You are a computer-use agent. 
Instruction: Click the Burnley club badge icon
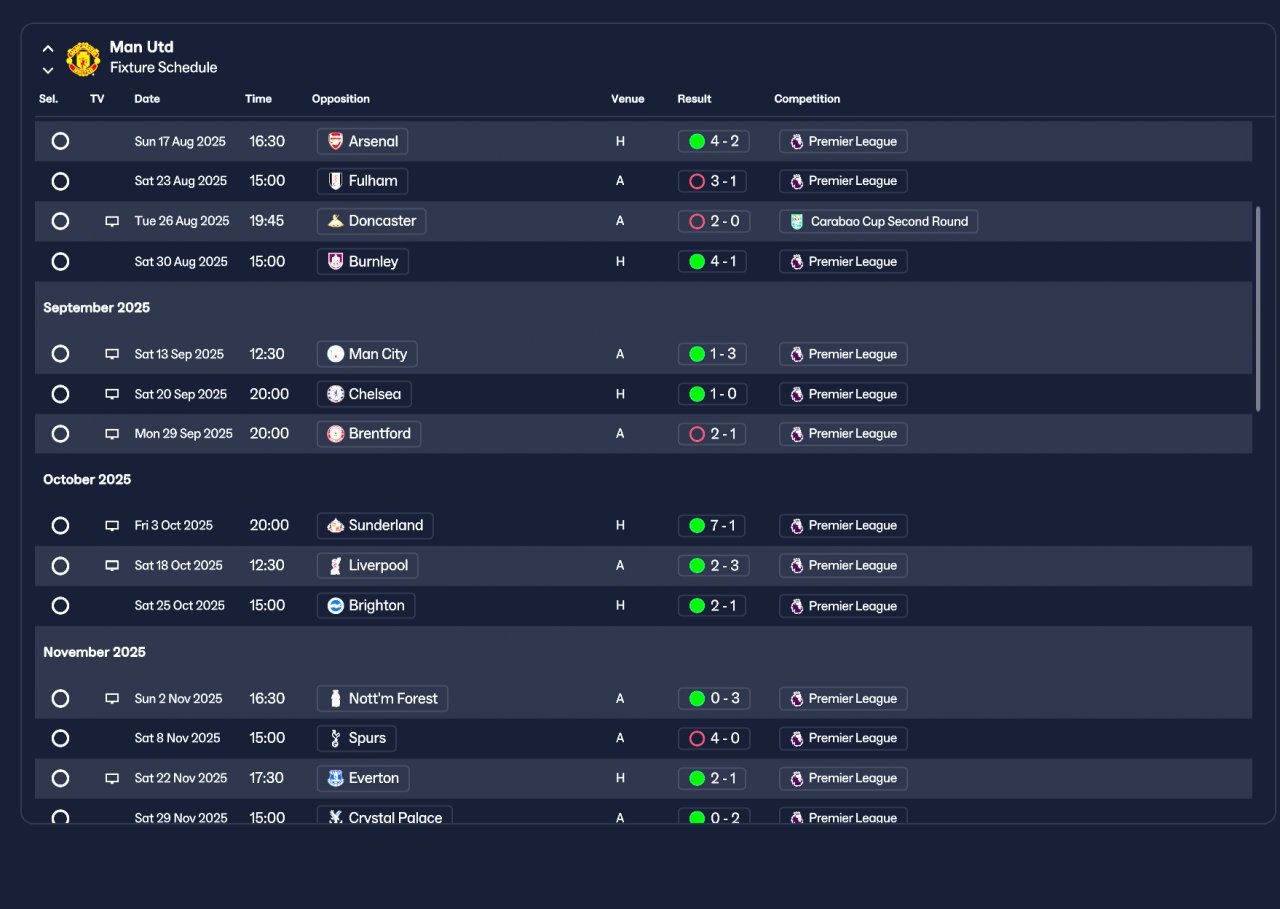pos(336,261)
